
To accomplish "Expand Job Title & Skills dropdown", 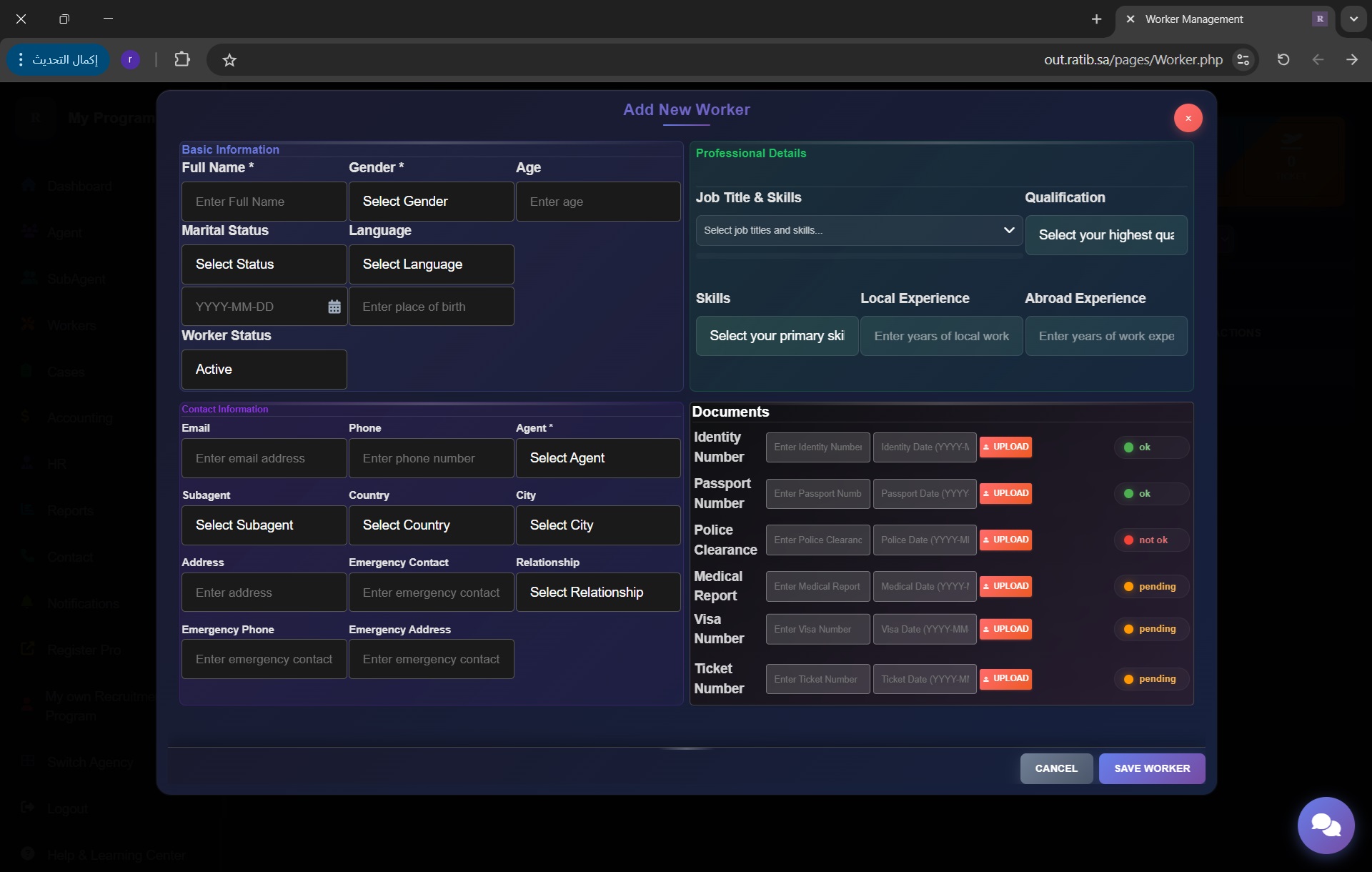I will (x=858, y=230).
